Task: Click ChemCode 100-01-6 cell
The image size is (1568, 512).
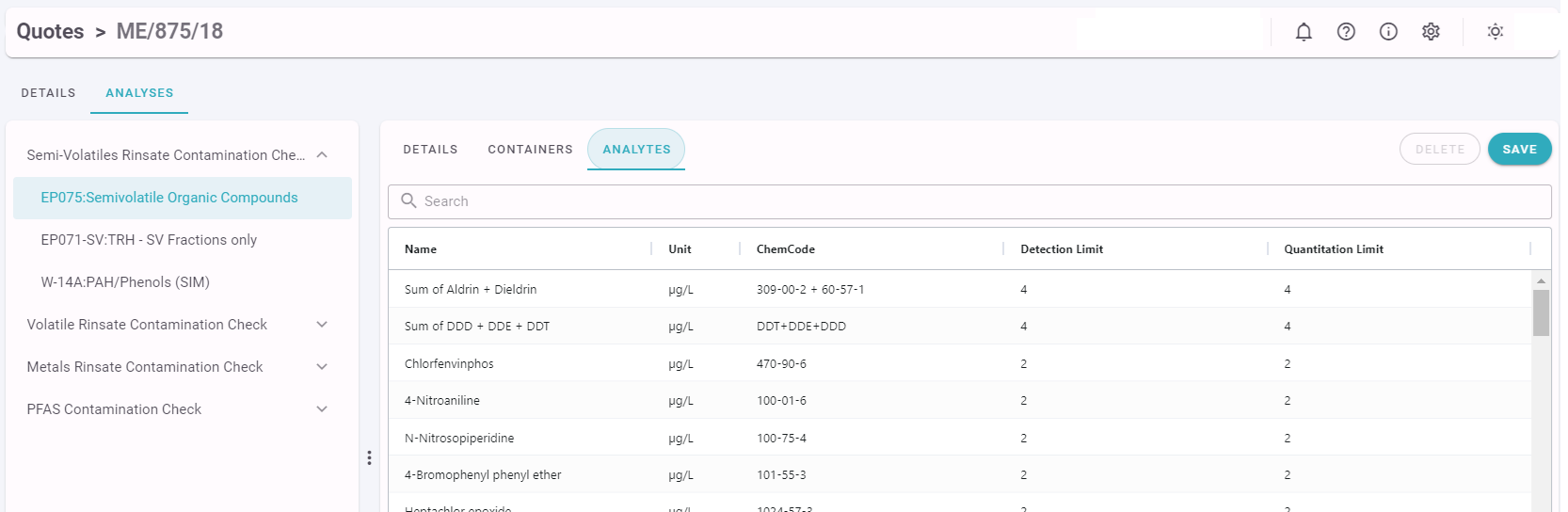Action: tap(781, 401)
